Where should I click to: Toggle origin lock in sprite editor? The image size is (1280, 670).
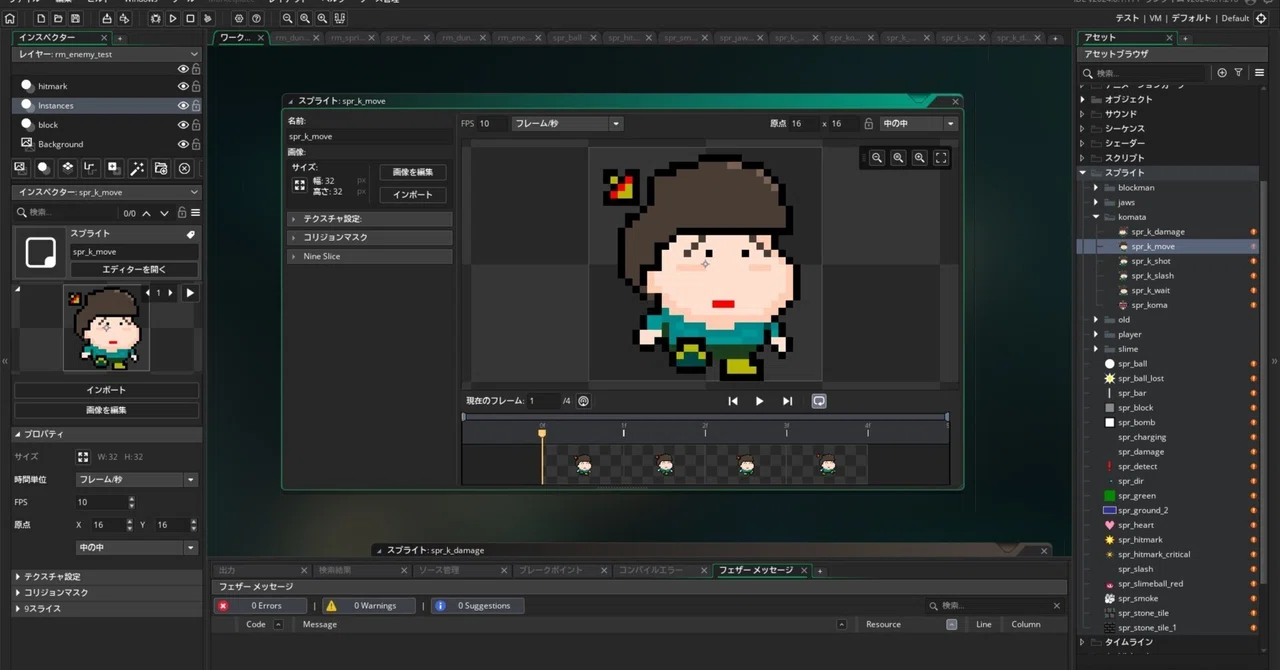[x=868, y=124]
